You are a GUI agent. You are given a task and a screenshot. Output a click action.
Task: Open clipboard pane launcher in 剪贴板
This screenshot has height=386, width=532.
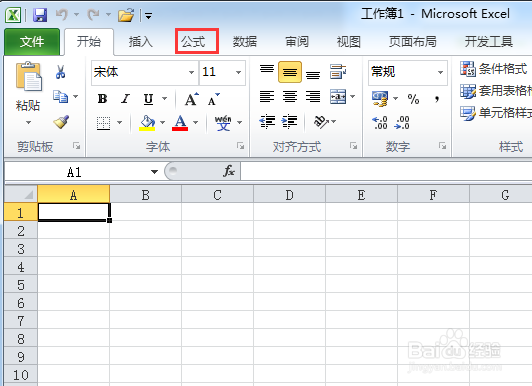coord(77,146)
